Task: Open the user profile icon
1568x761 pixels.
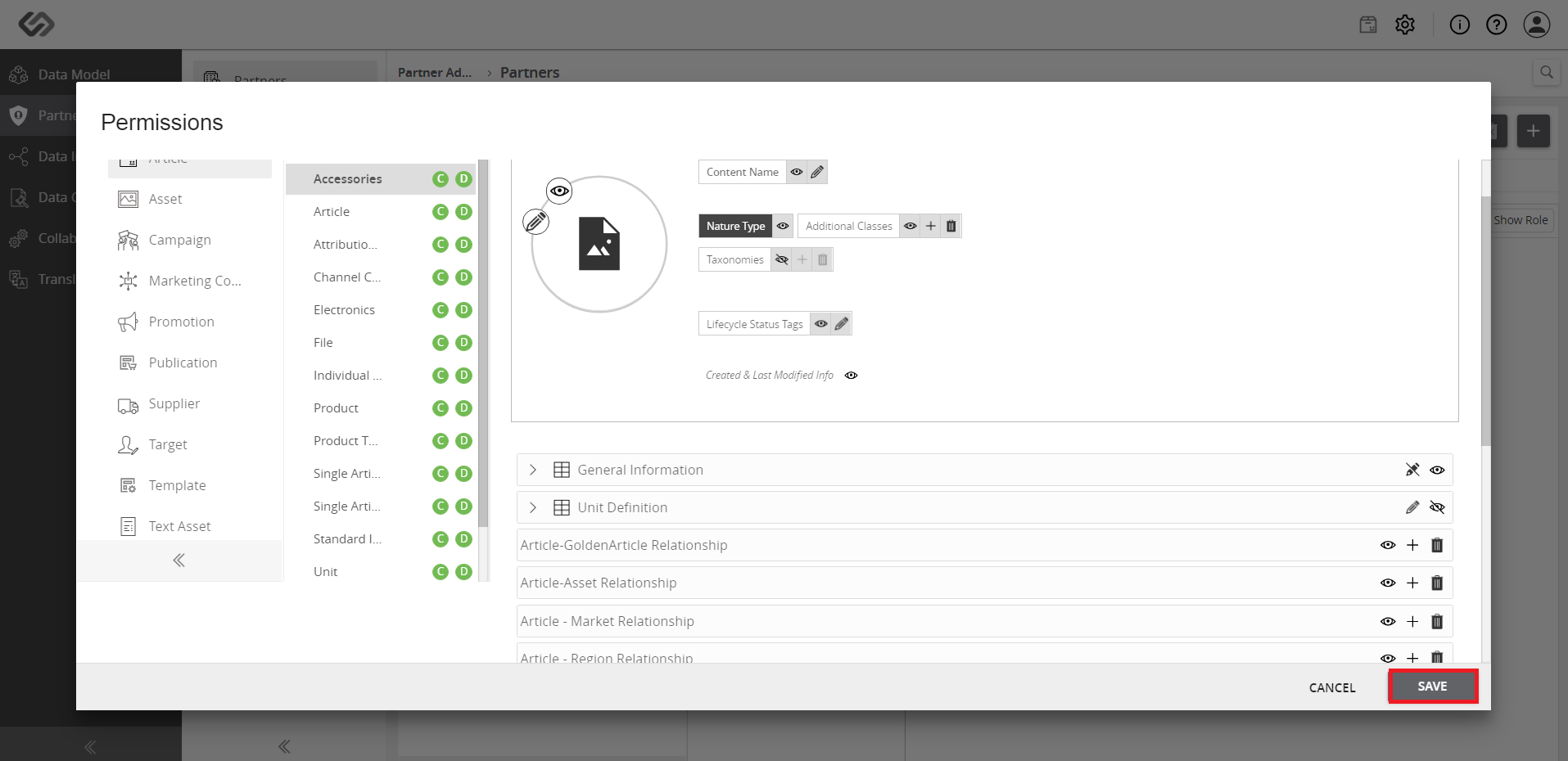Action: pos(1537,25)
